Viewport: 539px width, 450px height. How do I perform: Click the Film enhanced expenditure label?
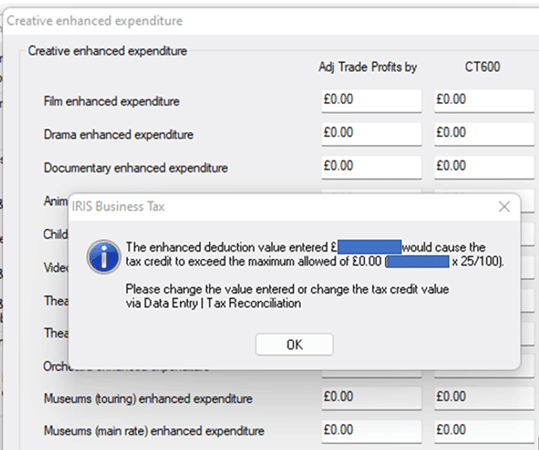coord(111,101)
